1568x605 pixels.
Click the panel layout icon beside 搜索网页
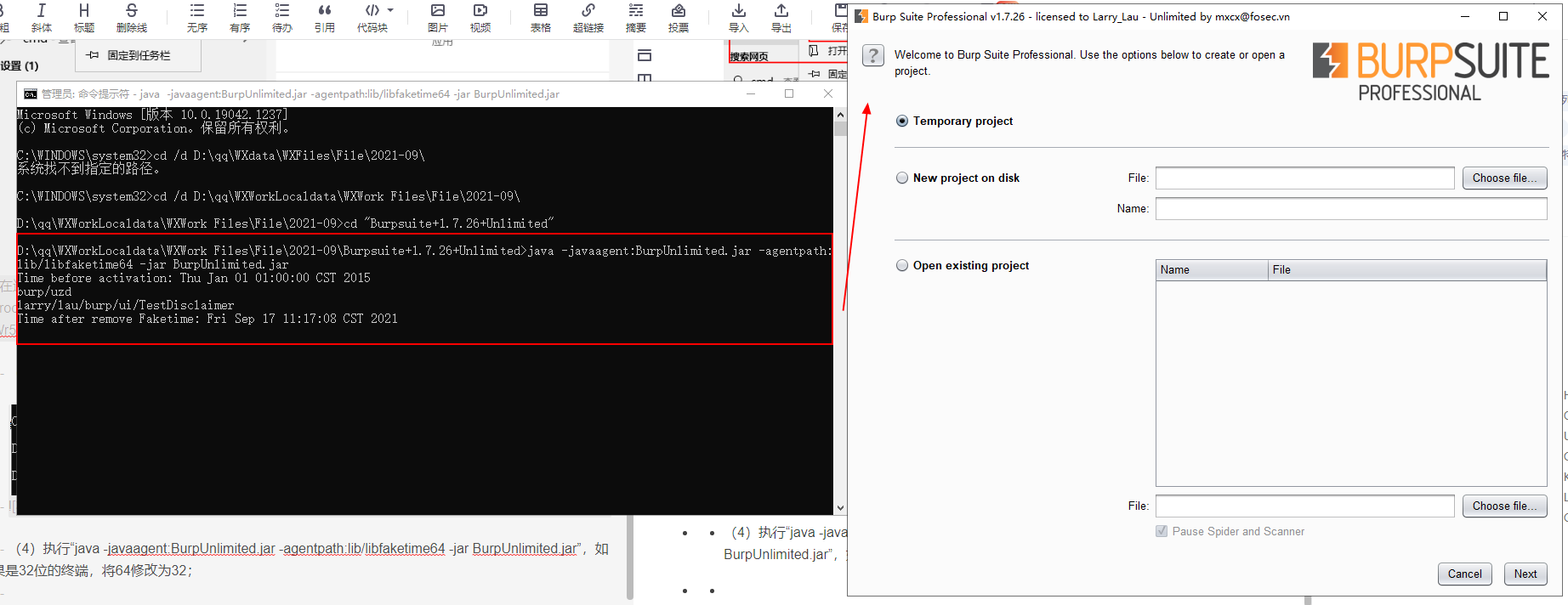[x=645, y=55]
